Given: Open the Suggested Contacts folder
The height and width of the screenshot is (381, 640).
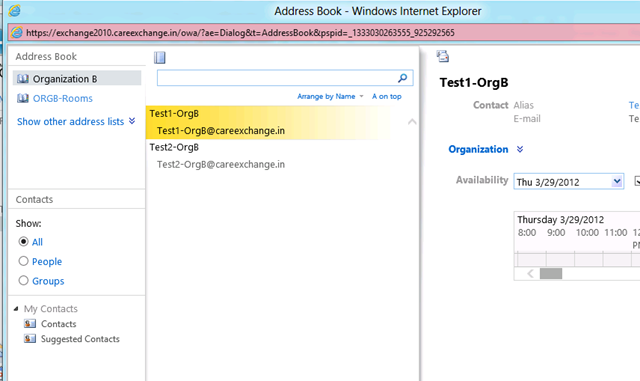Looking at the screenshot, I should (x=80, y=339).
